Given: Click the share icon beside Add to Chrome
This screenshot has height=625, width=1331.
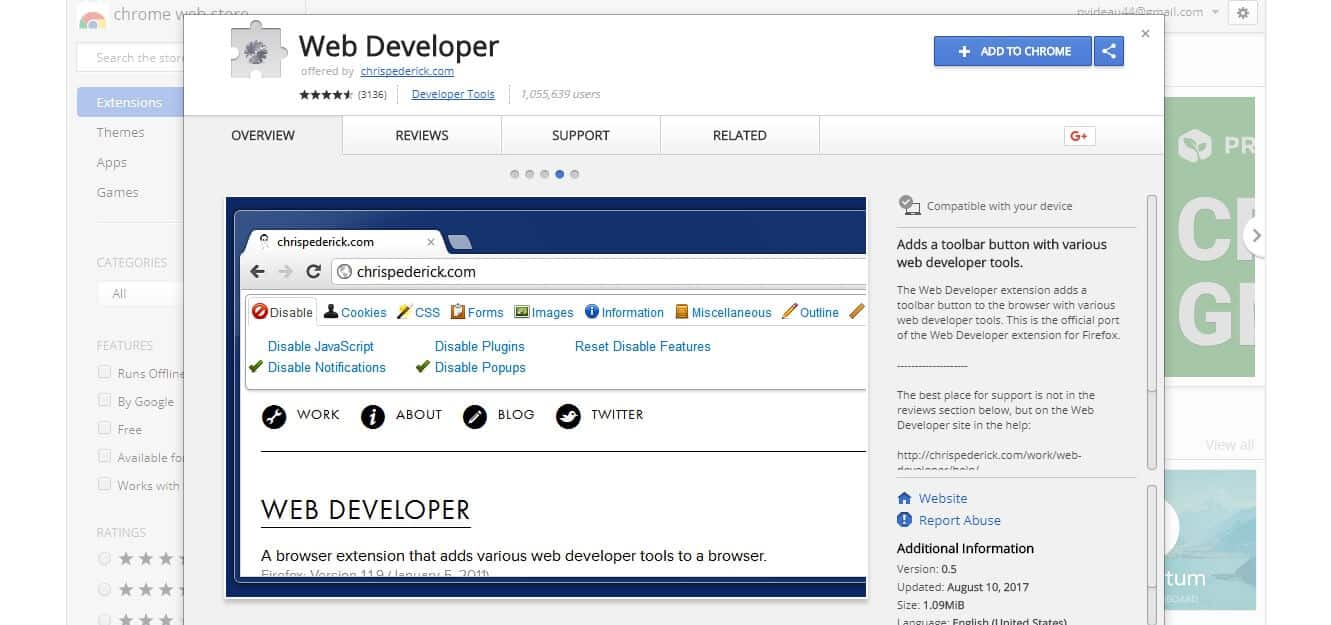Looking at the screenshot, I should 1108,51.
